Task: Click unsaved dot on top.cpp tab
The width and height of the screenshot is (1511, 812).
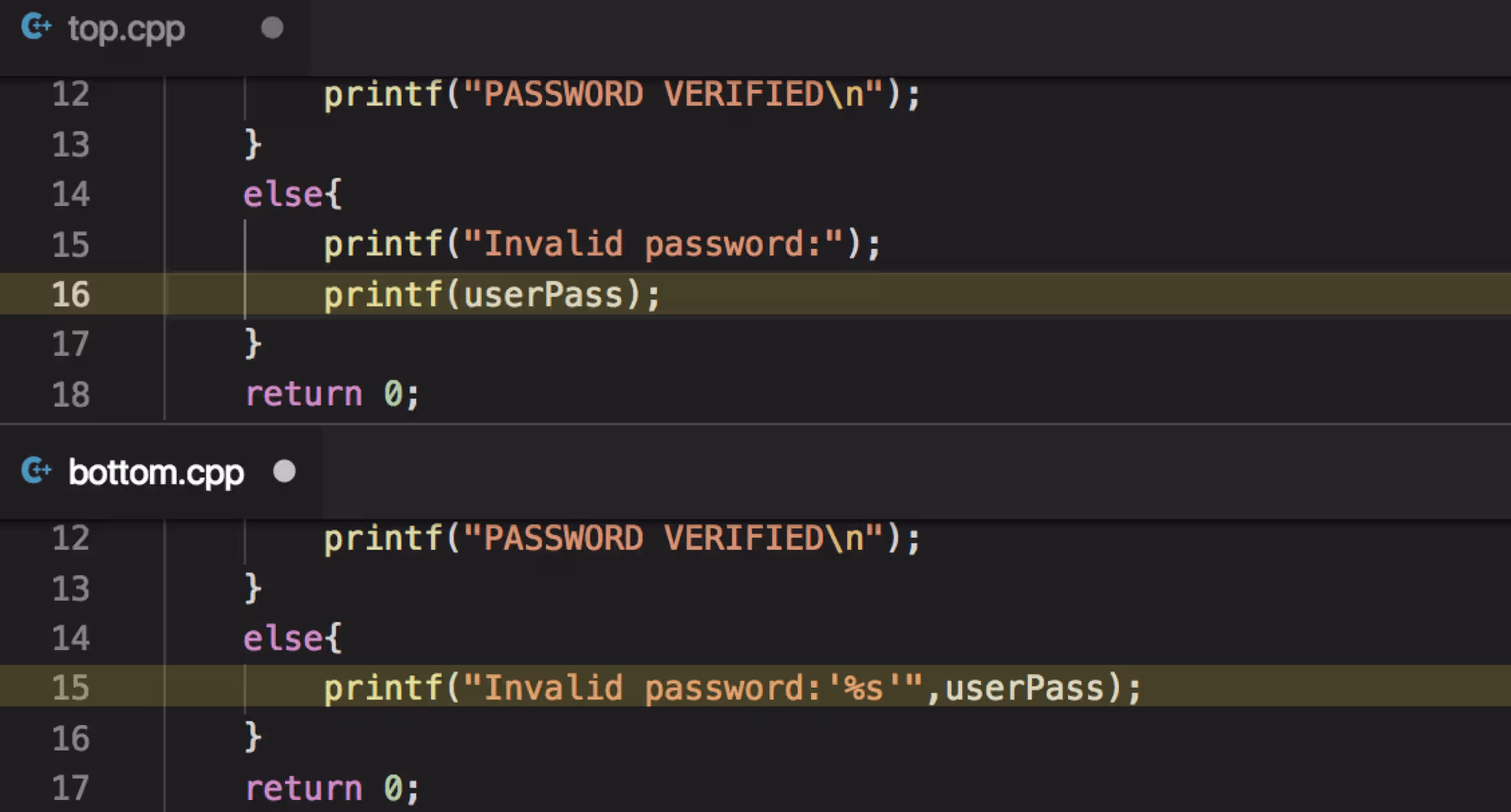Action: [272, 28]
